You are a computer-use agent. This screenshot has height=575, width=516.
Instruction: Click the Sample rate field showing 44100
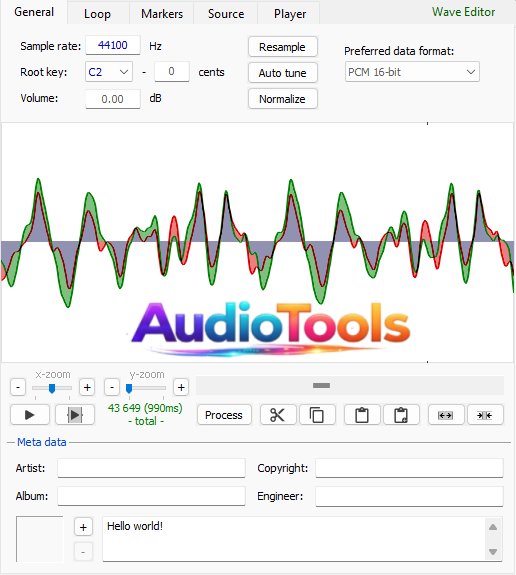(x=113, y=45)
